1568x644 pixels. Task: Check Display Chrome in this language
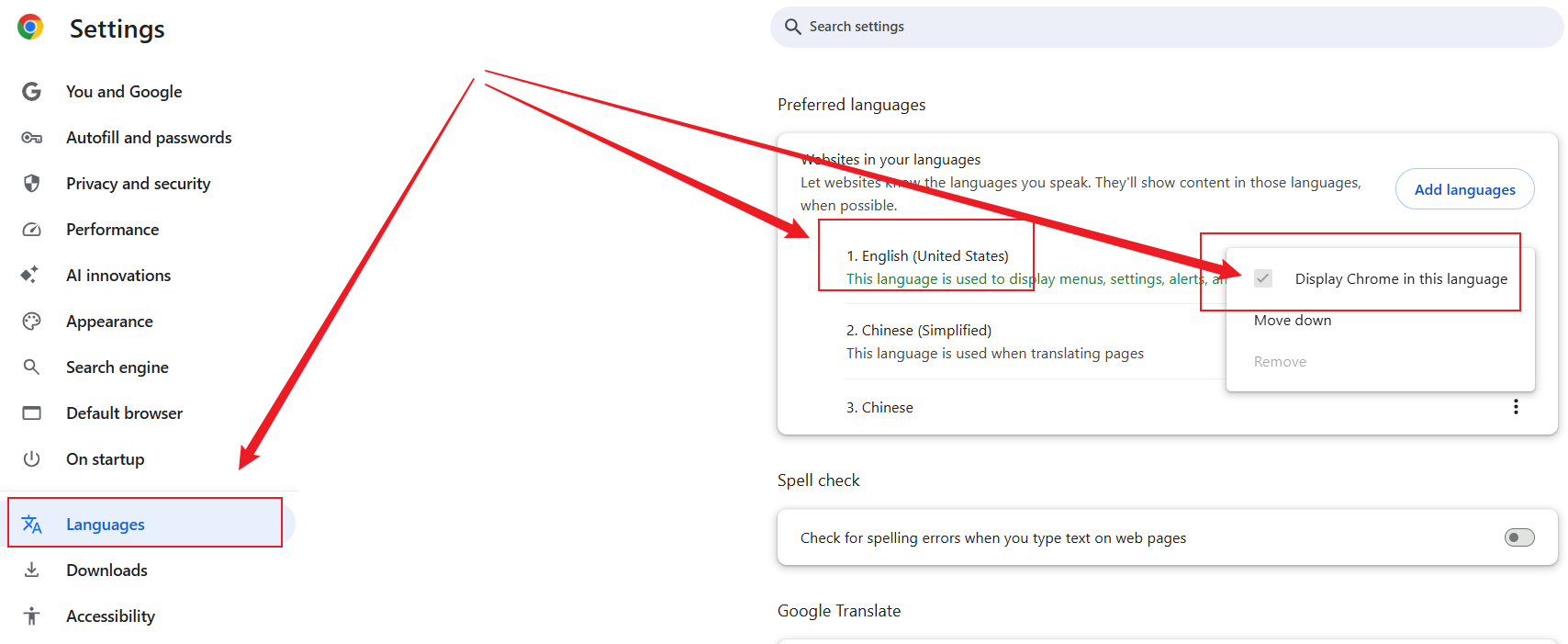click(1263, 278)
